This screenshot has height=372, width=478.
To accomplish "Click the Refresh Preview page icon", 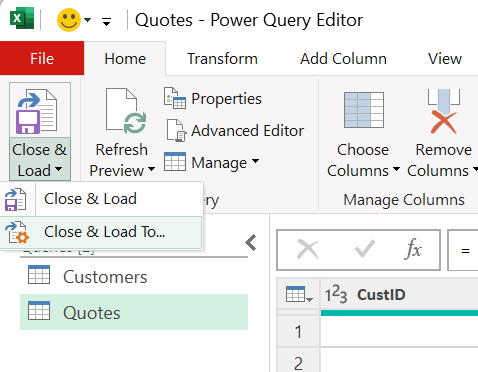I will [x=126, y=111].
